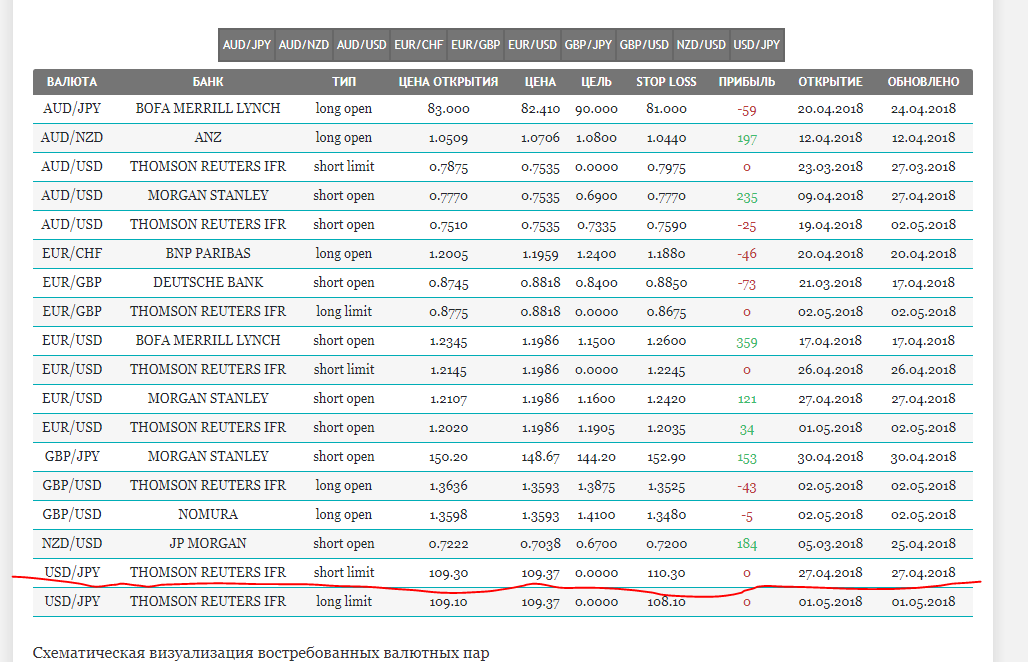1028x662 pixels.
Task: Open the EUR/CHF filter tab
Action: (418, 45)
